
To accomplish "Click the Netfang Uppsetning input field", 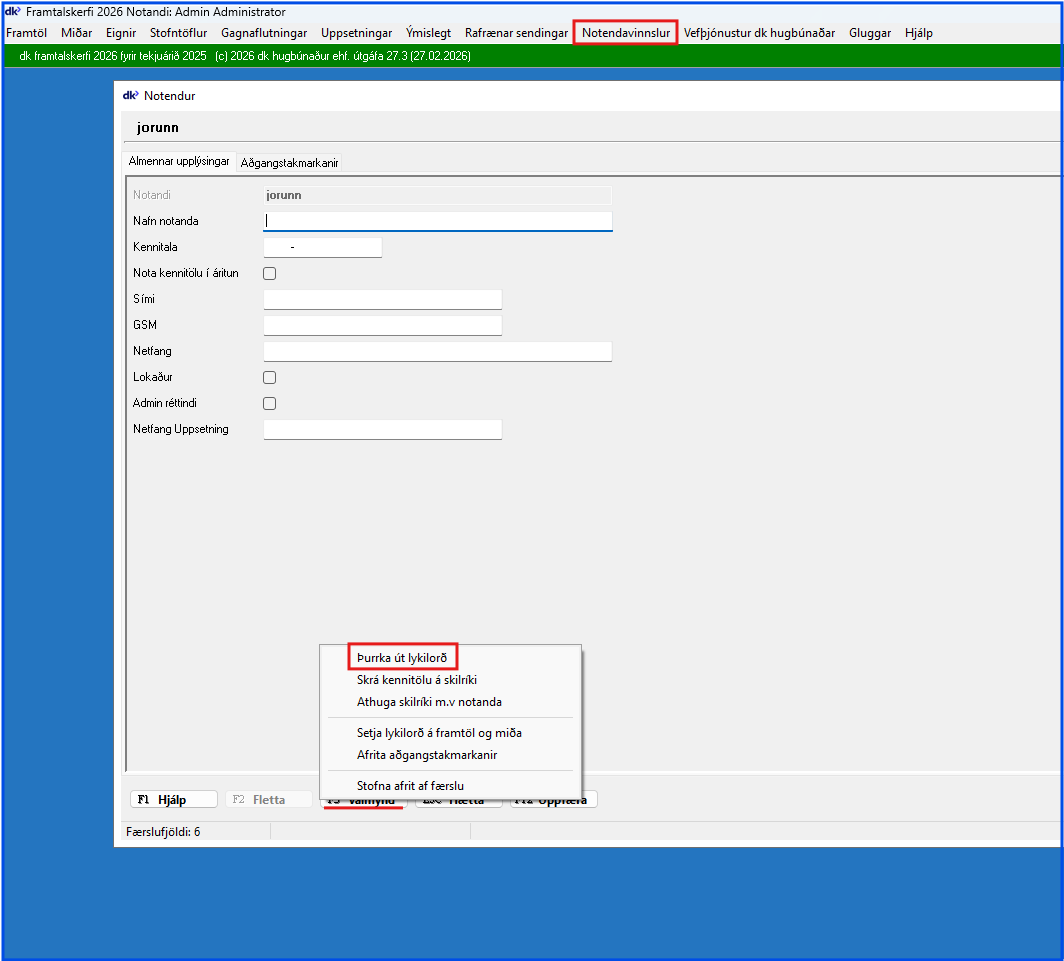I will point(382,430).
